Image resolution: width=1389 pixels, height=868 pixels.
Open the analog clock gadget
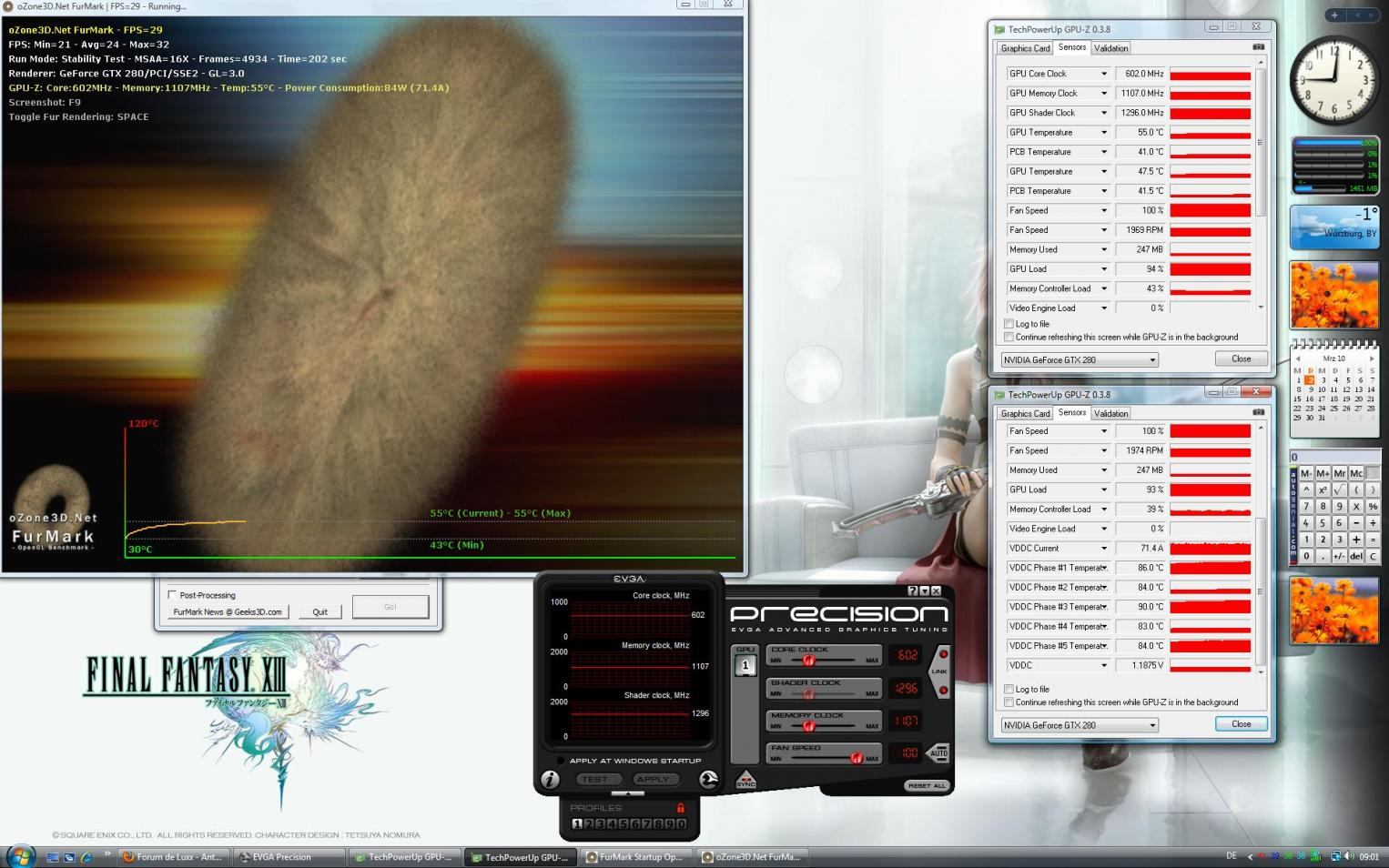[1334, 79]
